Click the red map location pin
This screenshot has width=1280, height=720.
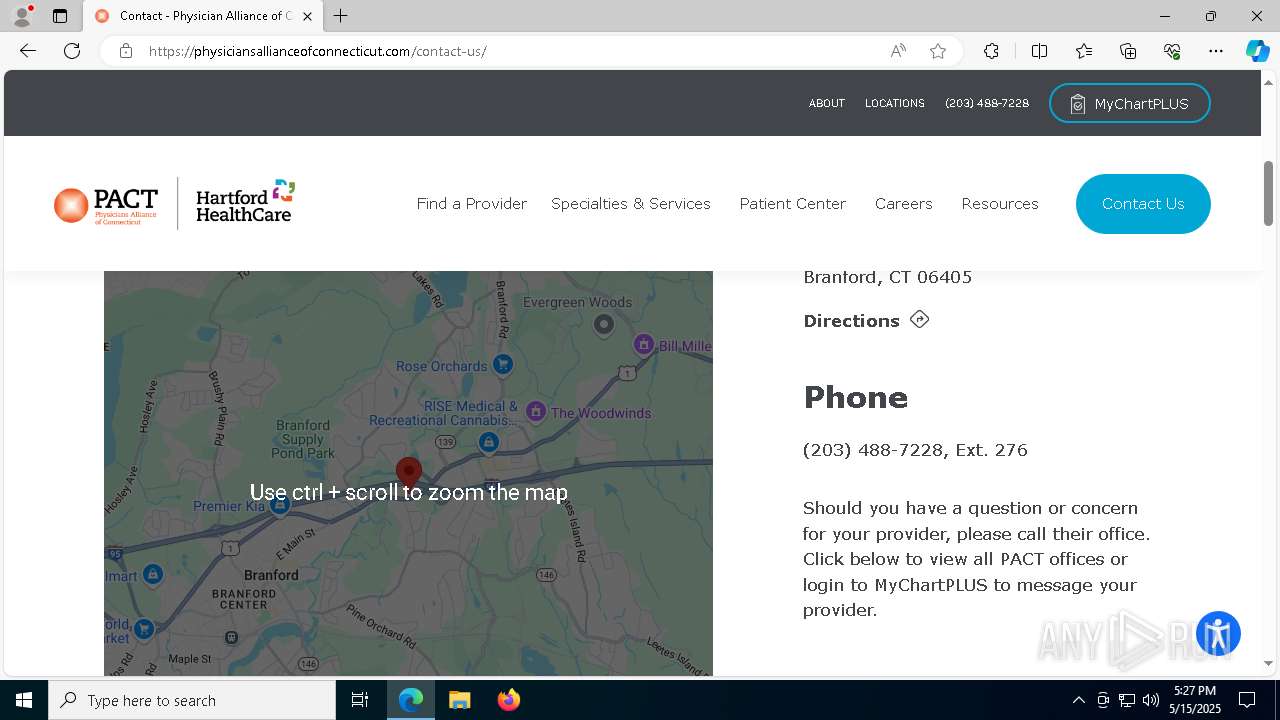point(408,473)
